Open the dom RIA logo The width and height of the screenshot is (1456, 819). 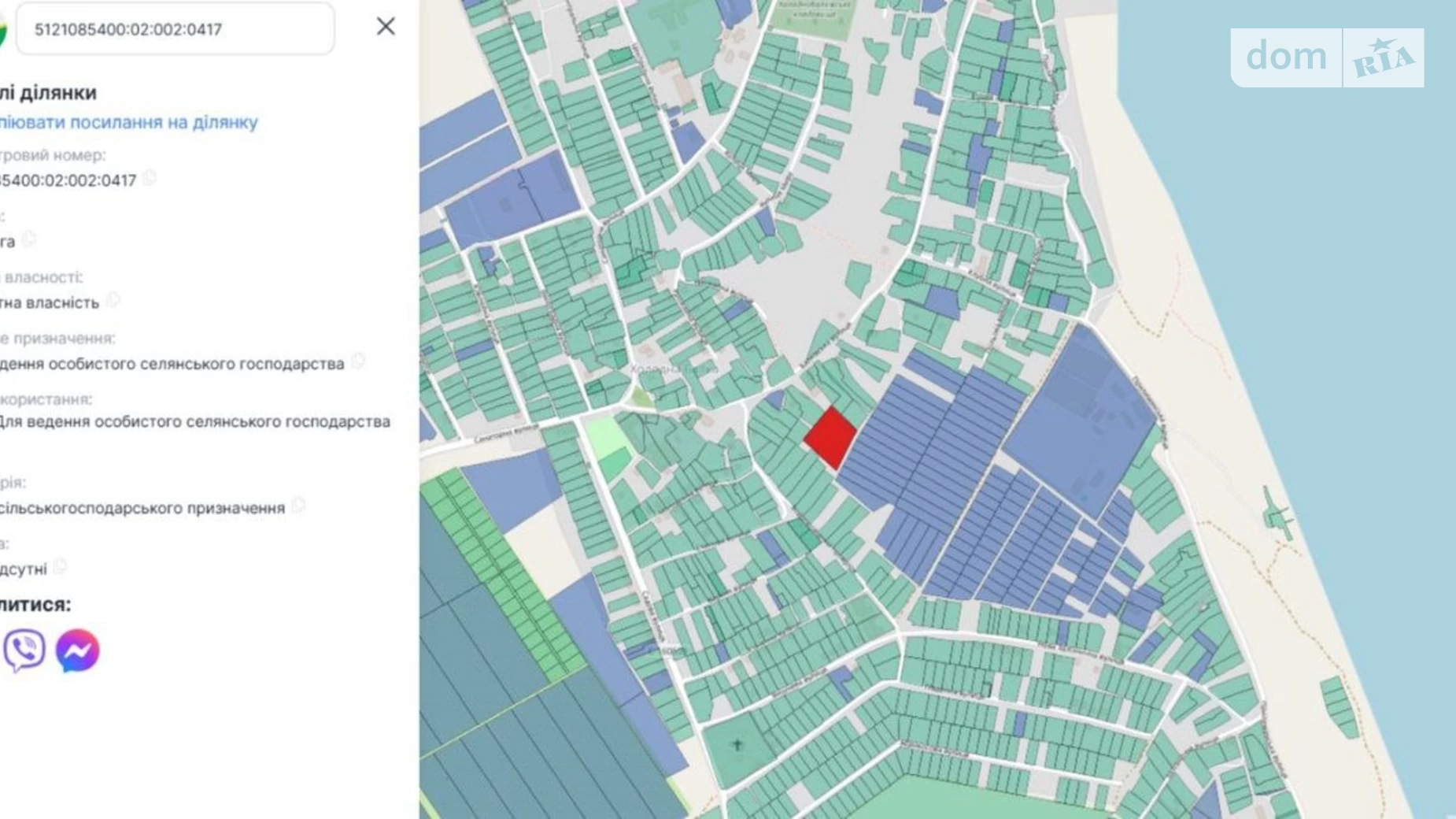tap(1327, 57)
